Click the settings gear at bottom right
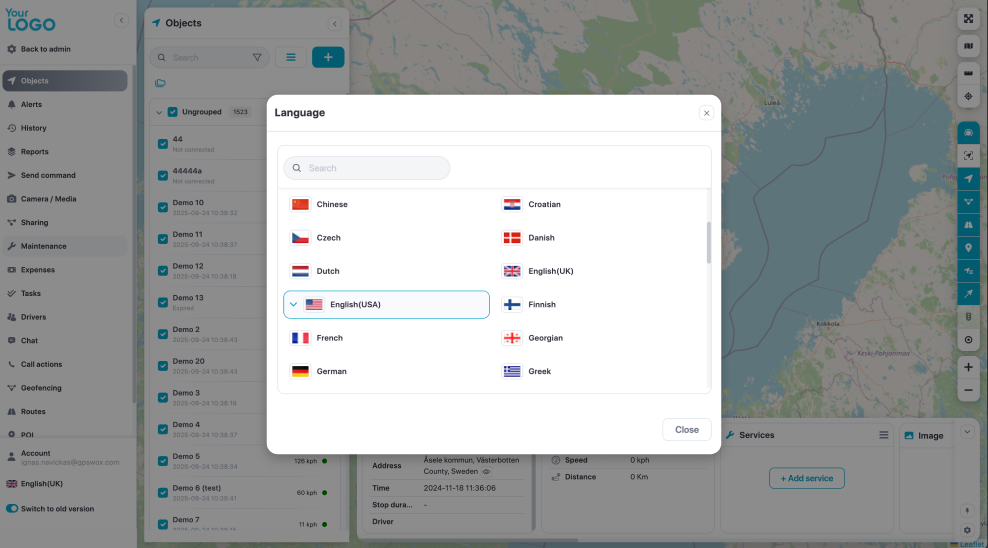 click(967, 530)
